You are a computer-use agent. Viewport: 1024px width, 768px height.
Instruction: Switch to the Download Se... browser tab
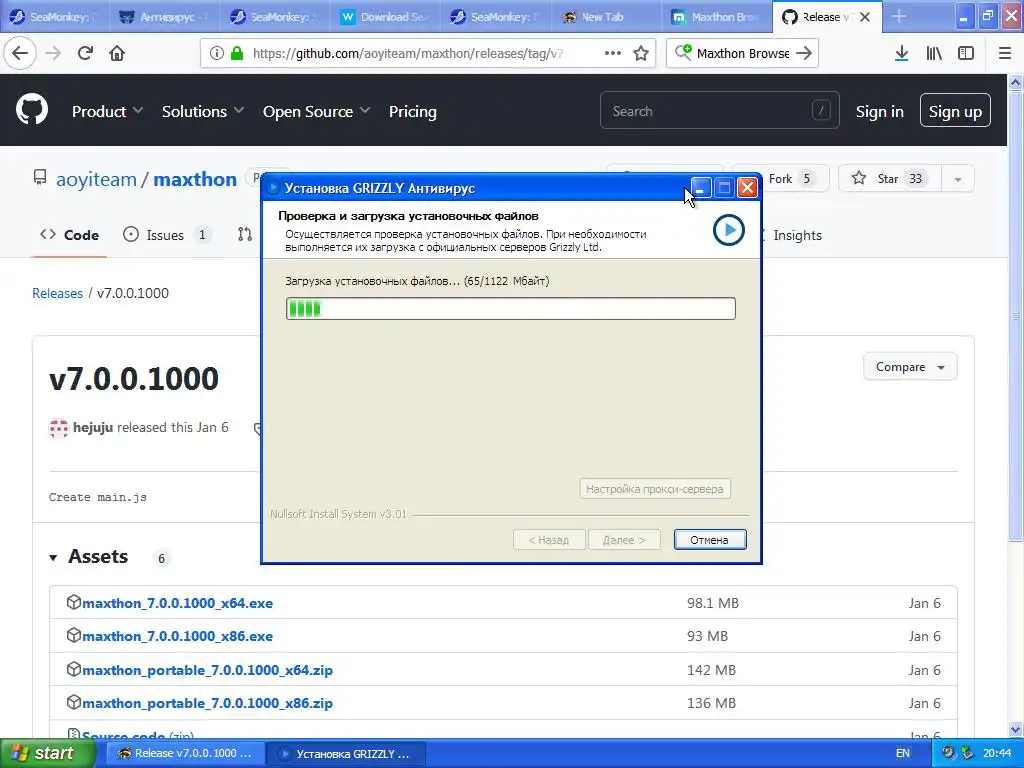[x=383, y=17]
